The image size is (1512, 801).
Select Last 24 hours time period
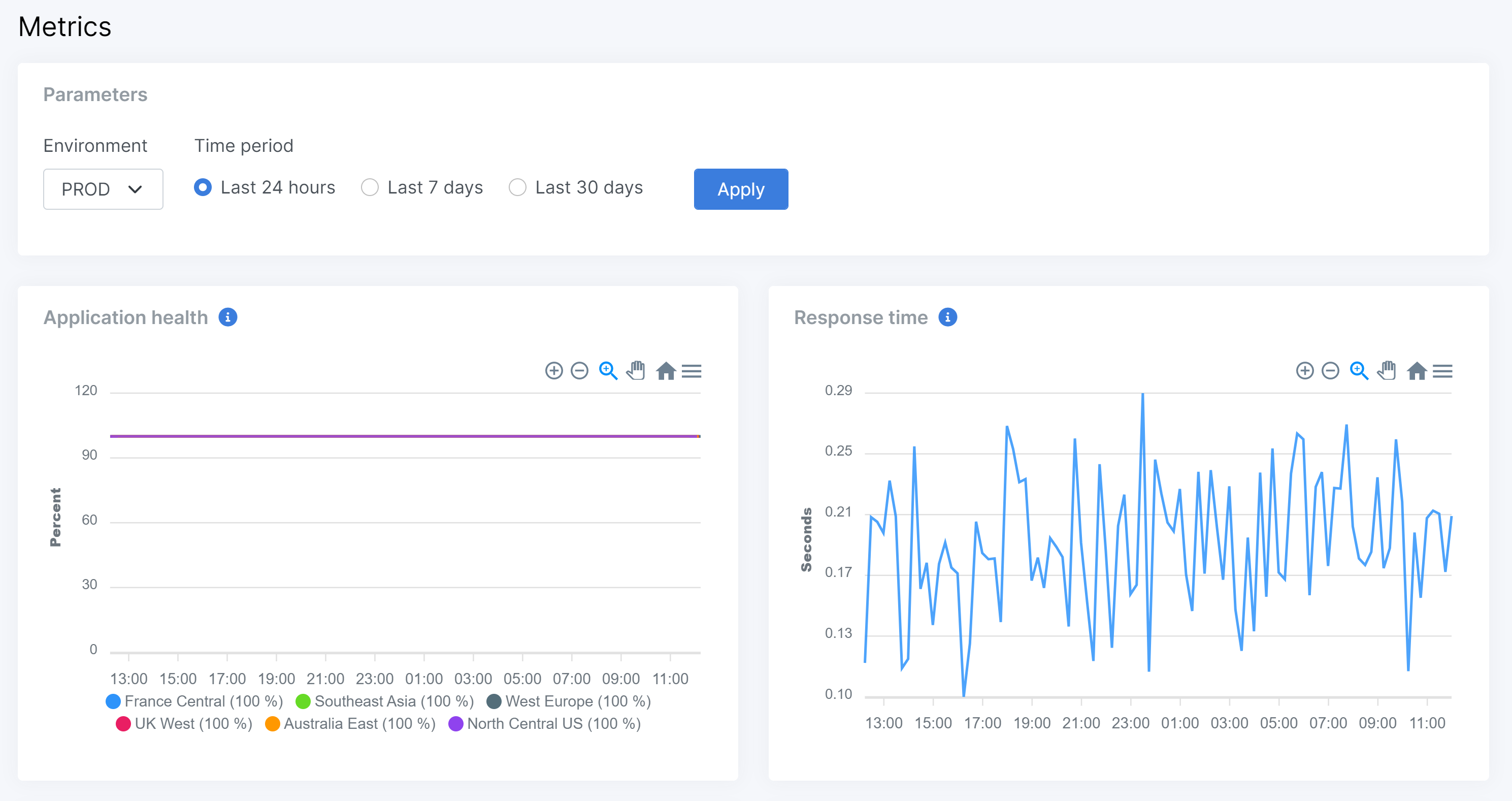click(203, 187)
